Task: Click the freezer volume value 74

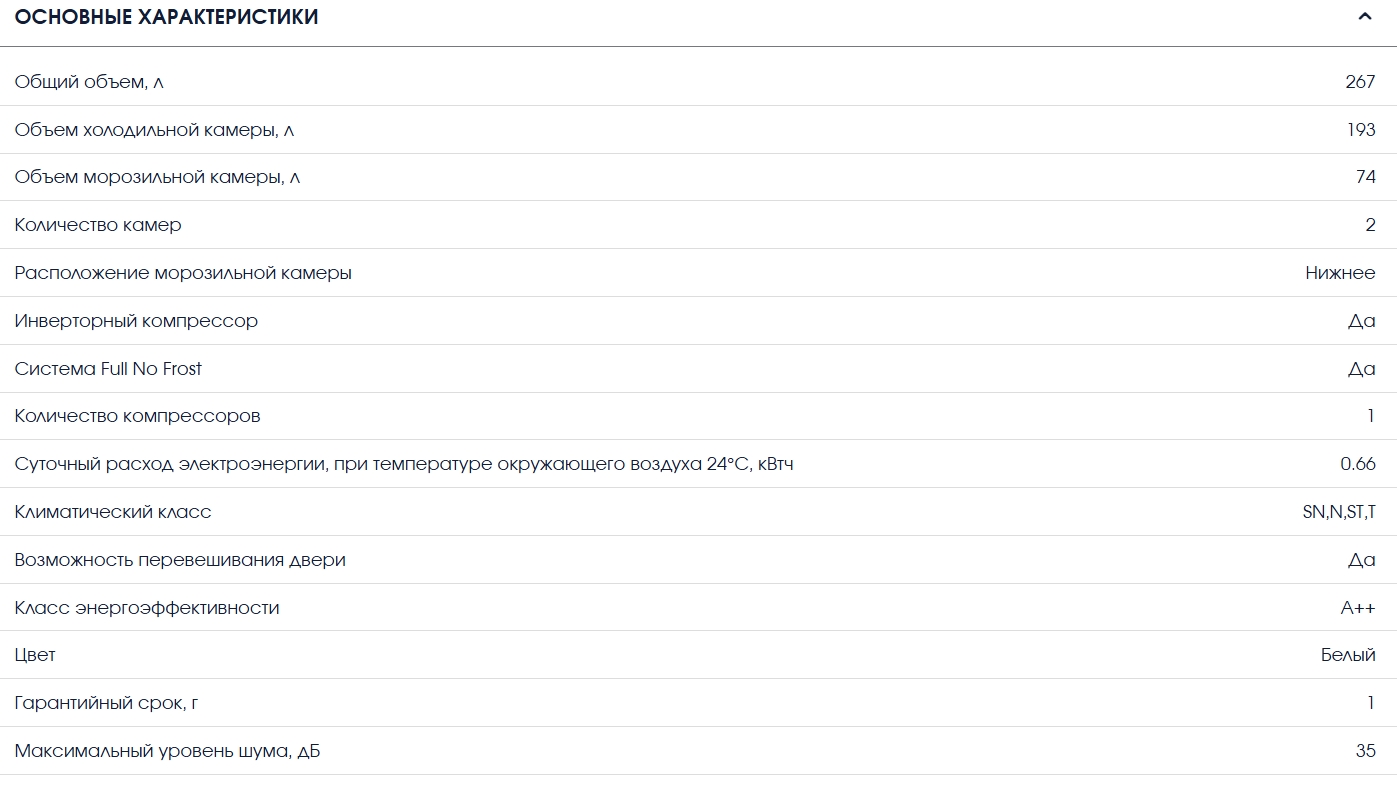Action: (x=1365, y=177)
